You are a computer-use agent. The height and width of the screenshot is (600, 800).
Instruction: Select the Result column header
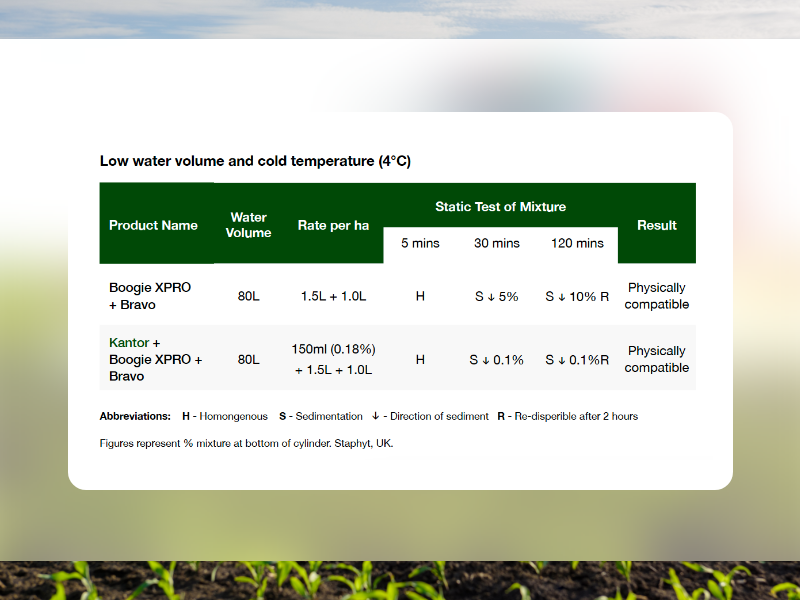click(657, 225)
